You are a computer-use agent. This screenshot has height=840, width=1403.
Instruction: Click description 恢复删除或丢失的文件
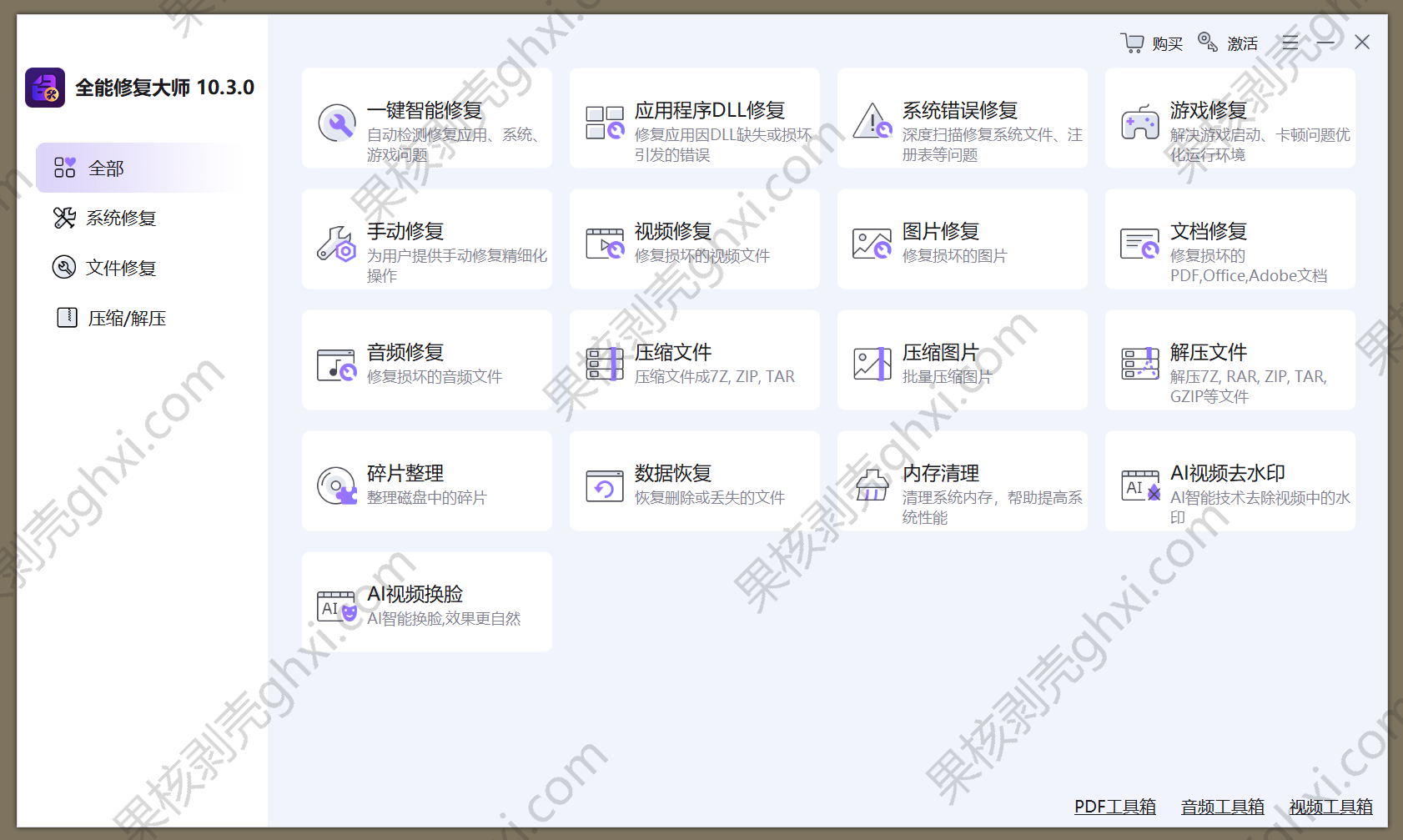coord(710,498)
